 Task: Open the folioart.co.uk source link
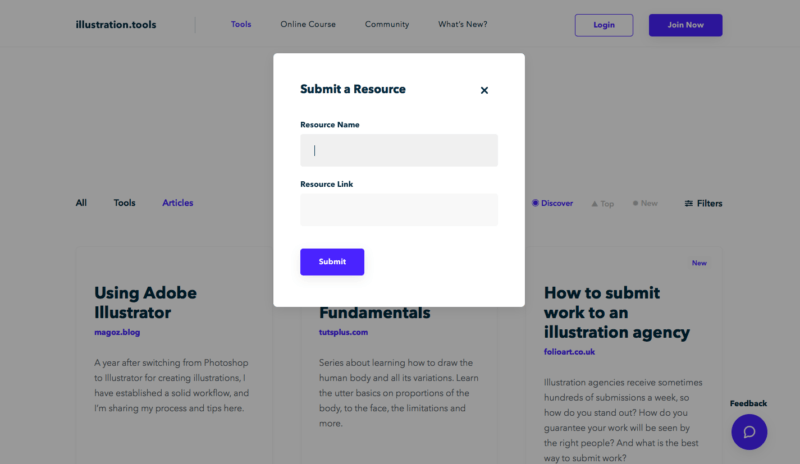click(570, 351)
